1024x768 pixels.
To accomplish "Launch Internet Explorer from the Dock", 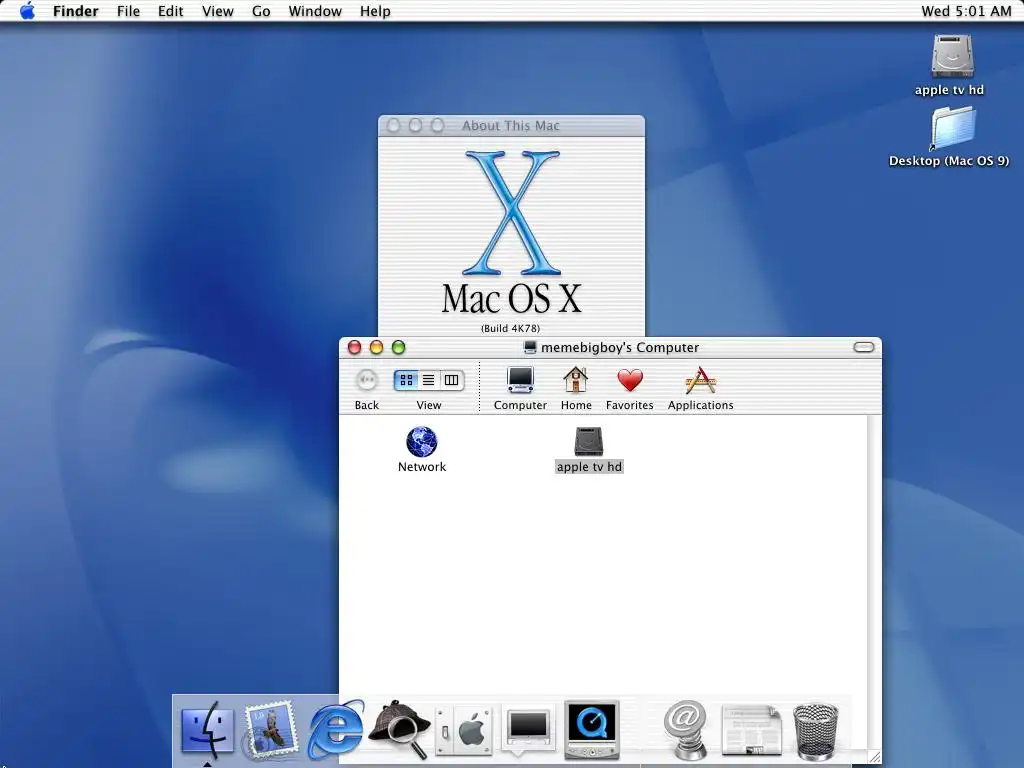I will pyautogui.click(x=335, y=729).
